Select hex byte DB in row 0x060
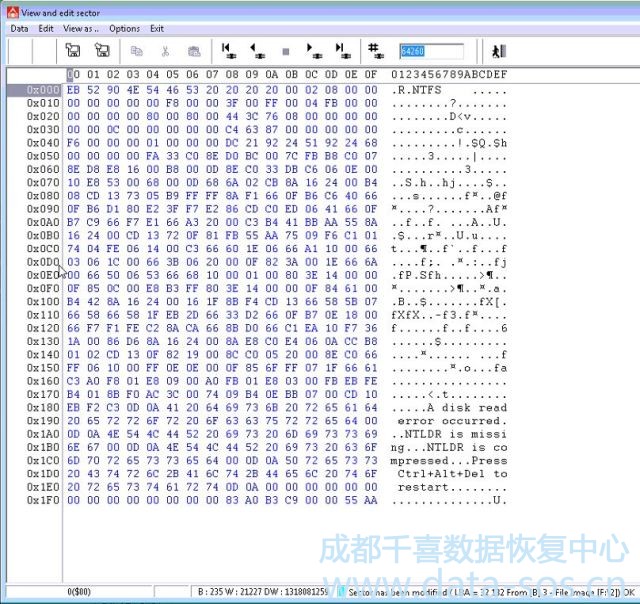 (x=291, y=169)
